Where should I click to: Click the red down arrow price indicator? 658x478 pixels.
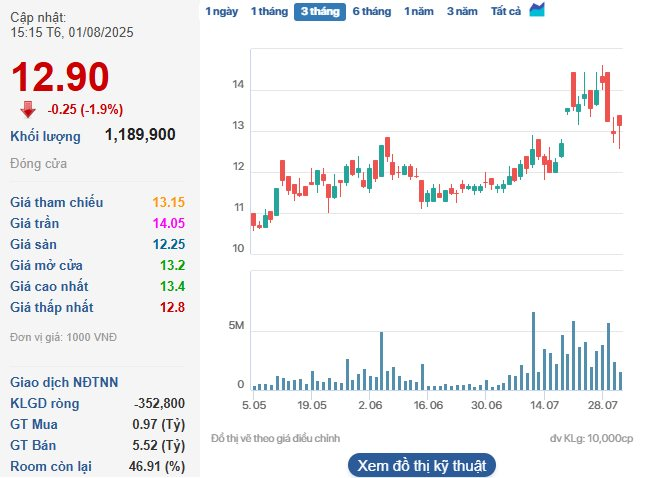coord(28,109)
